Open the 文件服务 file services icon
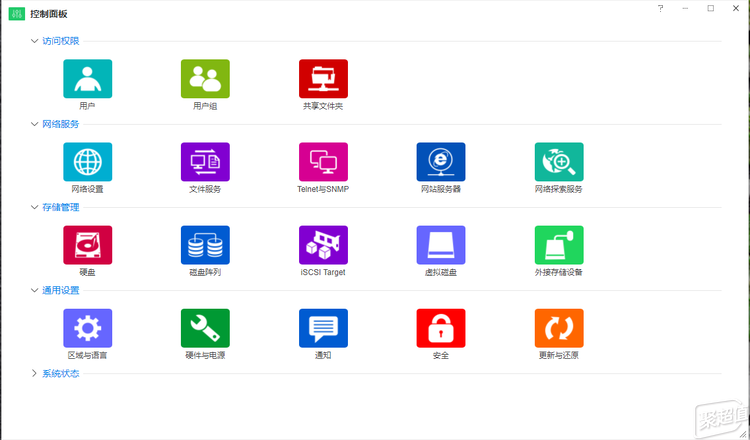 tap(205, 162)
